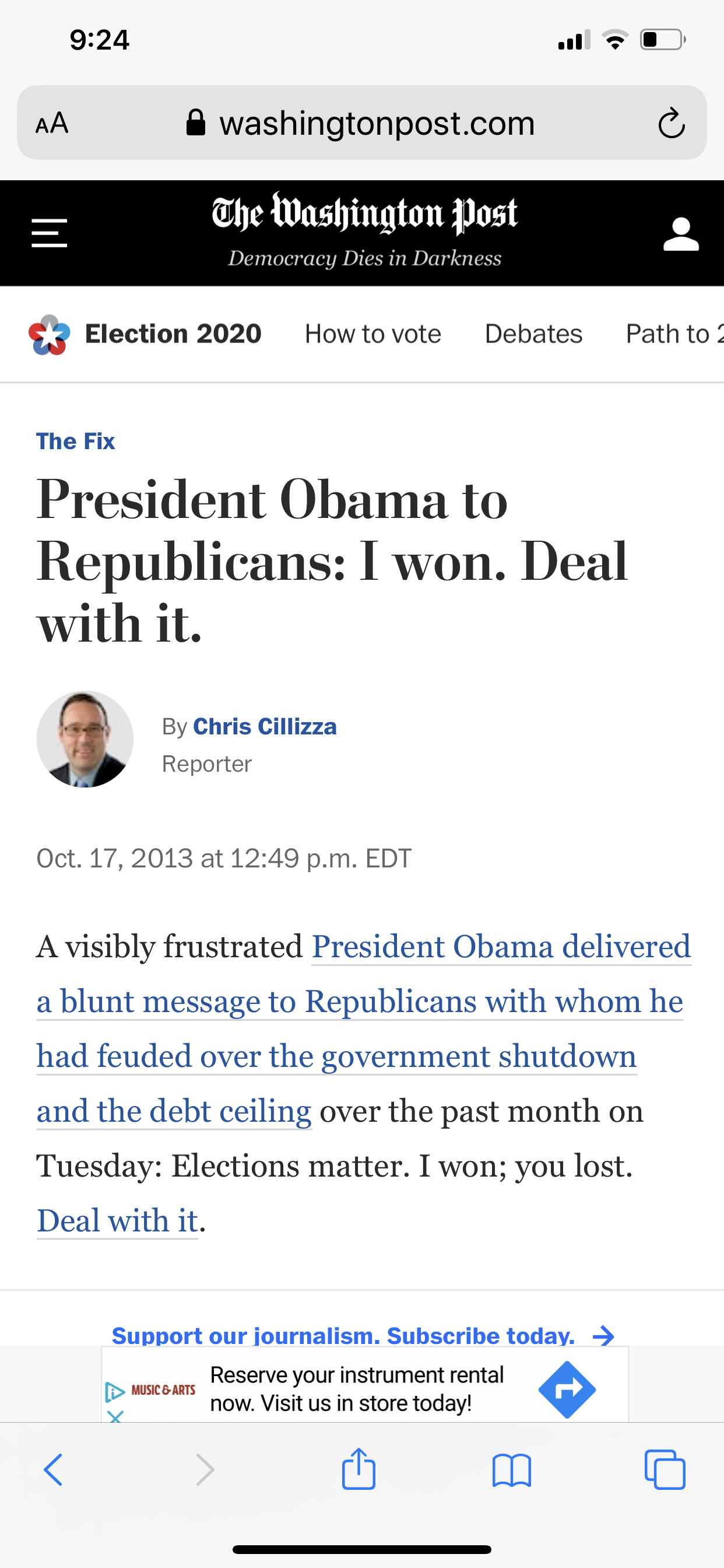Switch to the Debates tab
Viewport: 724px width, 1568px height.
click(x=533, y=334)
